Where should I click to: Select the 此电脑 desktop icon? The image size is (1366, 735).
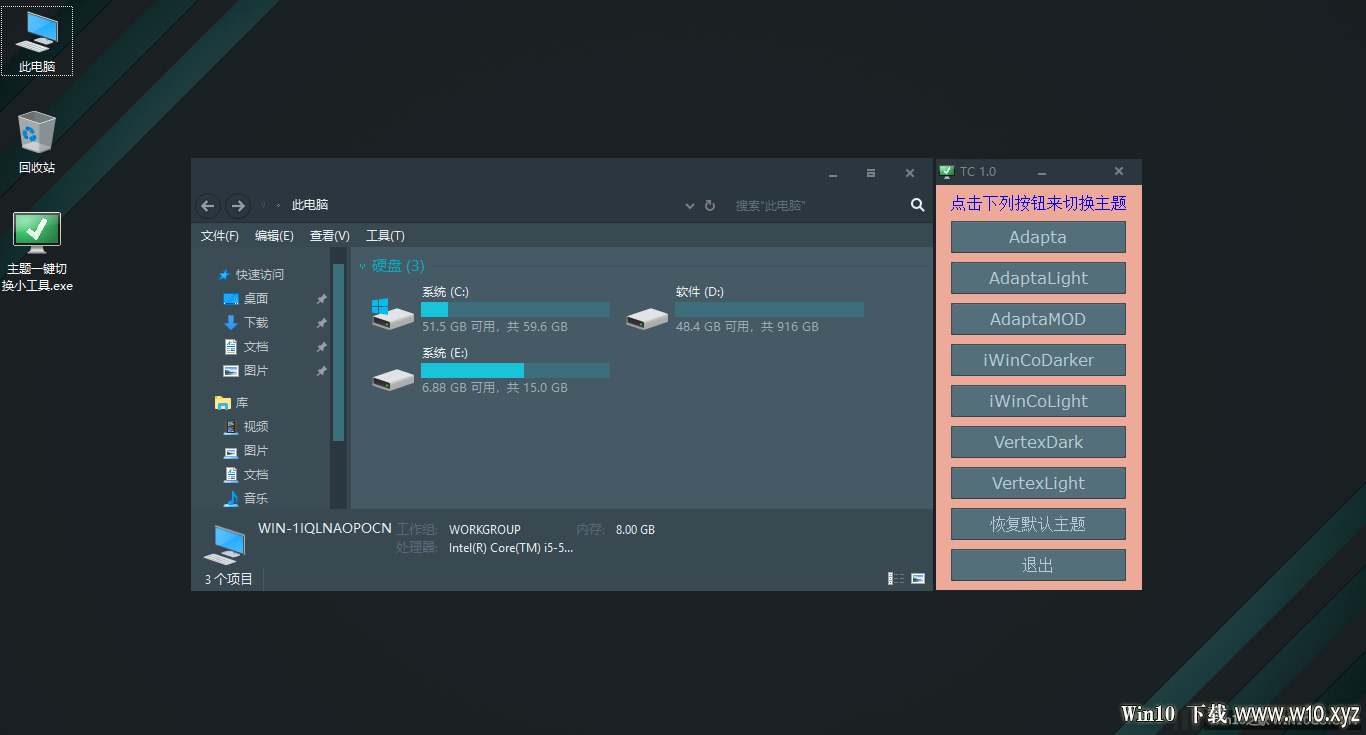pos(37,41)
